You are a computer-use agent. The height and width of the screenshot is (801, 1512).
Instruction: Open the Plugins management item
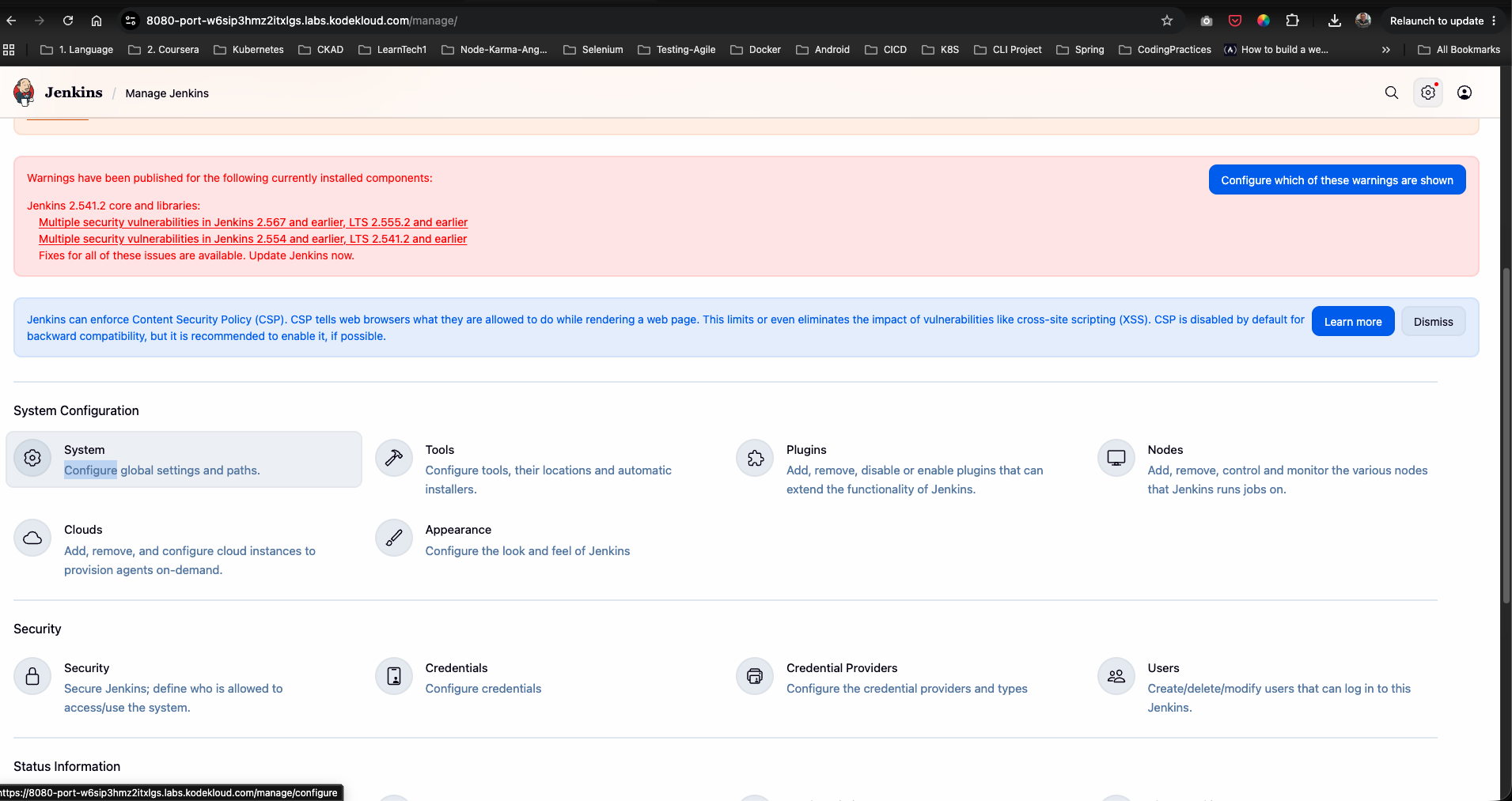[x=906, y=469]
